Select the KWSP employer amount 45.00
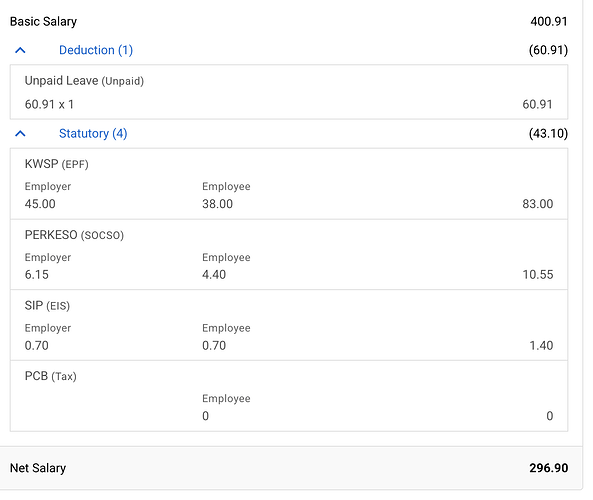The image size is (593, 500). (40, 204)
